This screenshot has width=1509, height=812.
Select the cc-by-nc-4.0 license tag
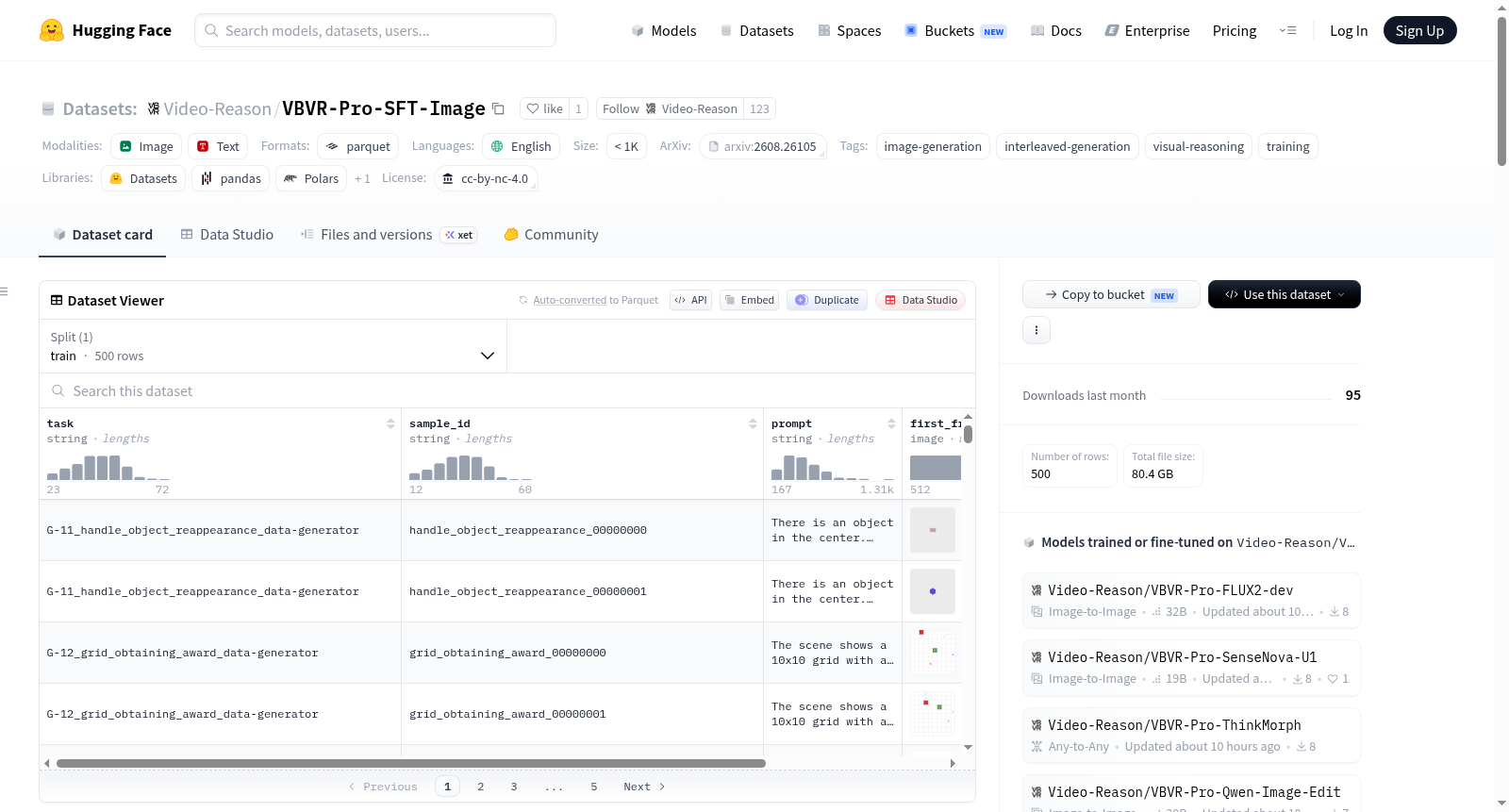486,178
